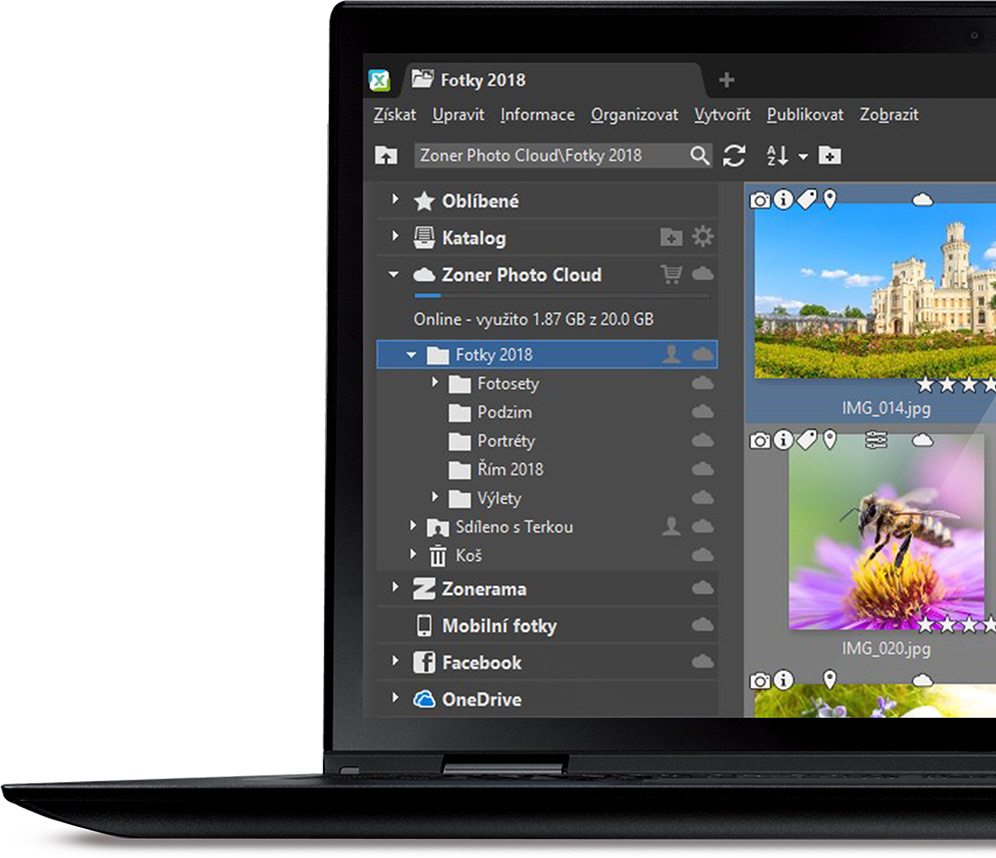Open the Informace menu
Screen dimensions: 996x858
(x=537, y=115)
